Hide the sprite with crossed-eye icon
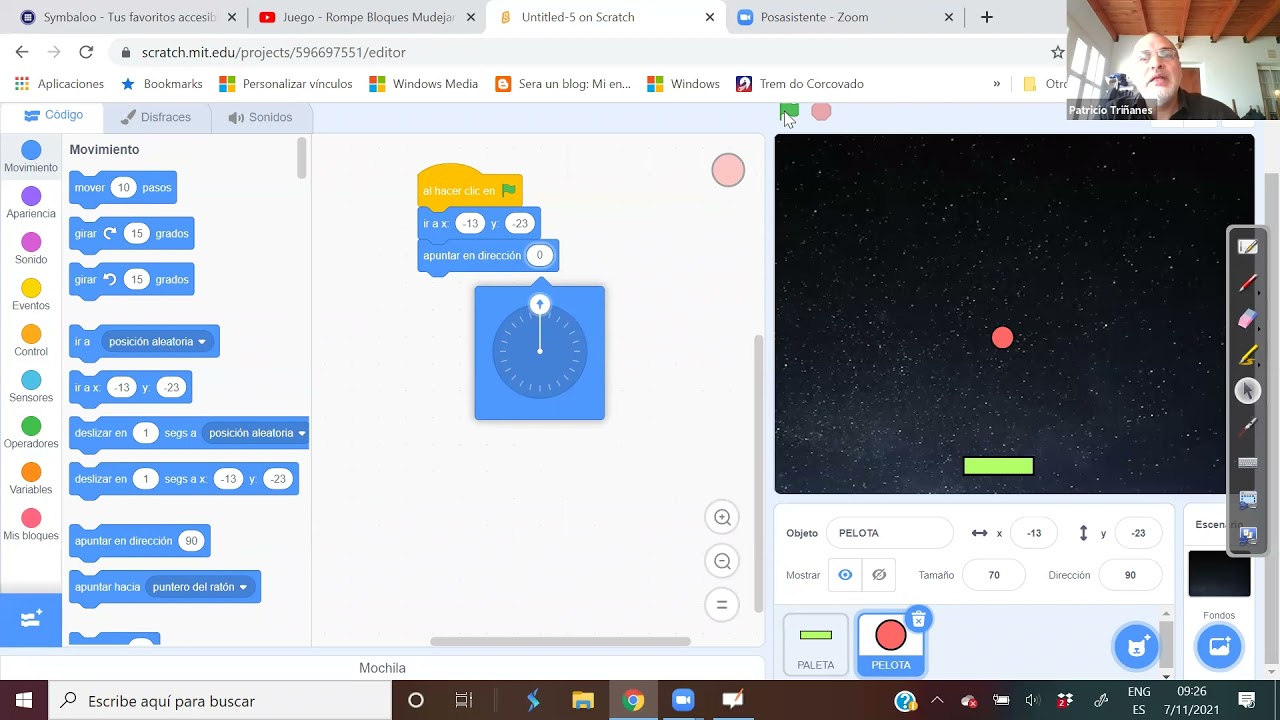The height and width of the screenshot is (720, 1280). [879, 575]
